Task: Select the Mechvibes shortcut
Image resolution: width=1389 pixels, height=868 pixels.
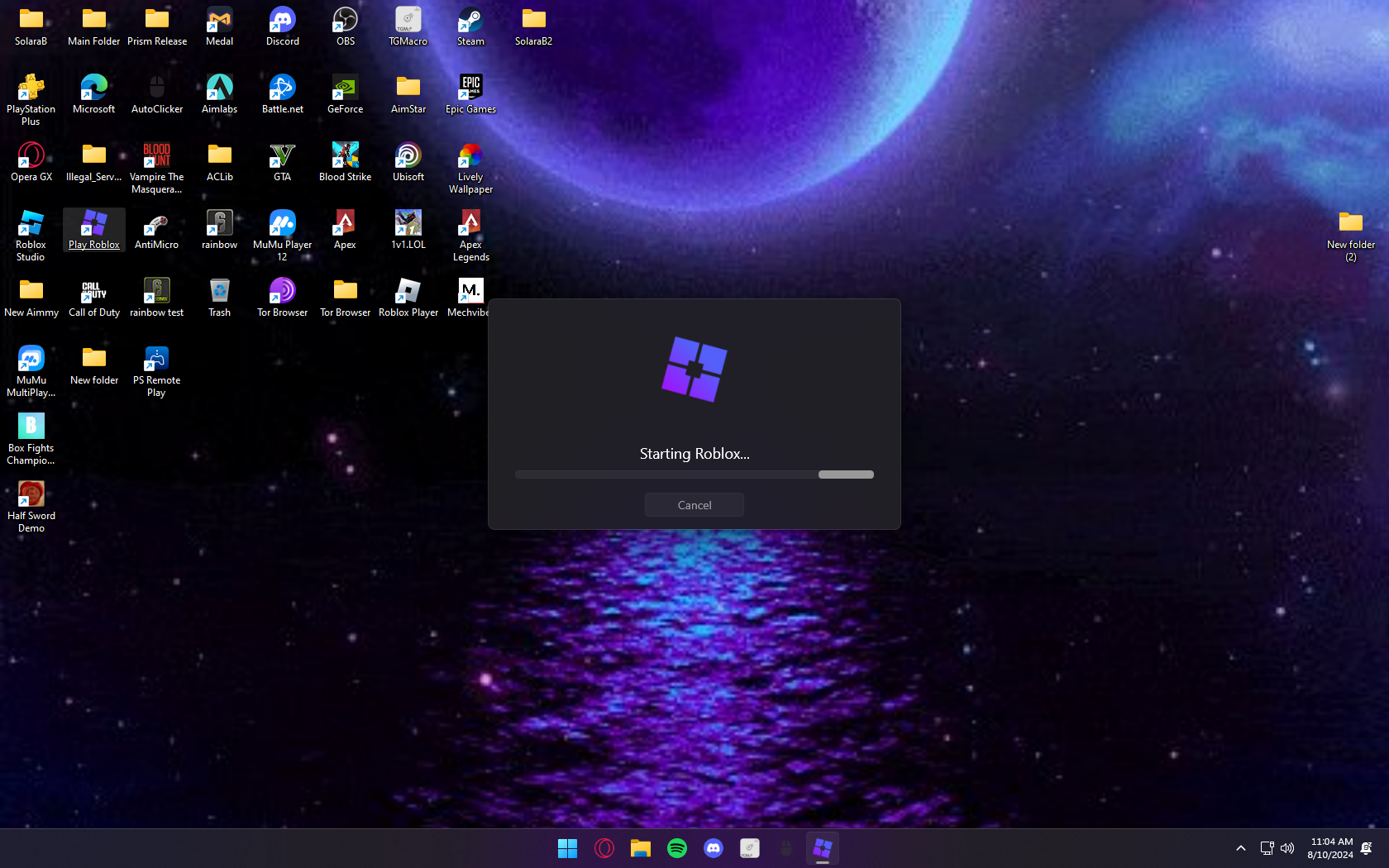Action: (x=469, y=298)
